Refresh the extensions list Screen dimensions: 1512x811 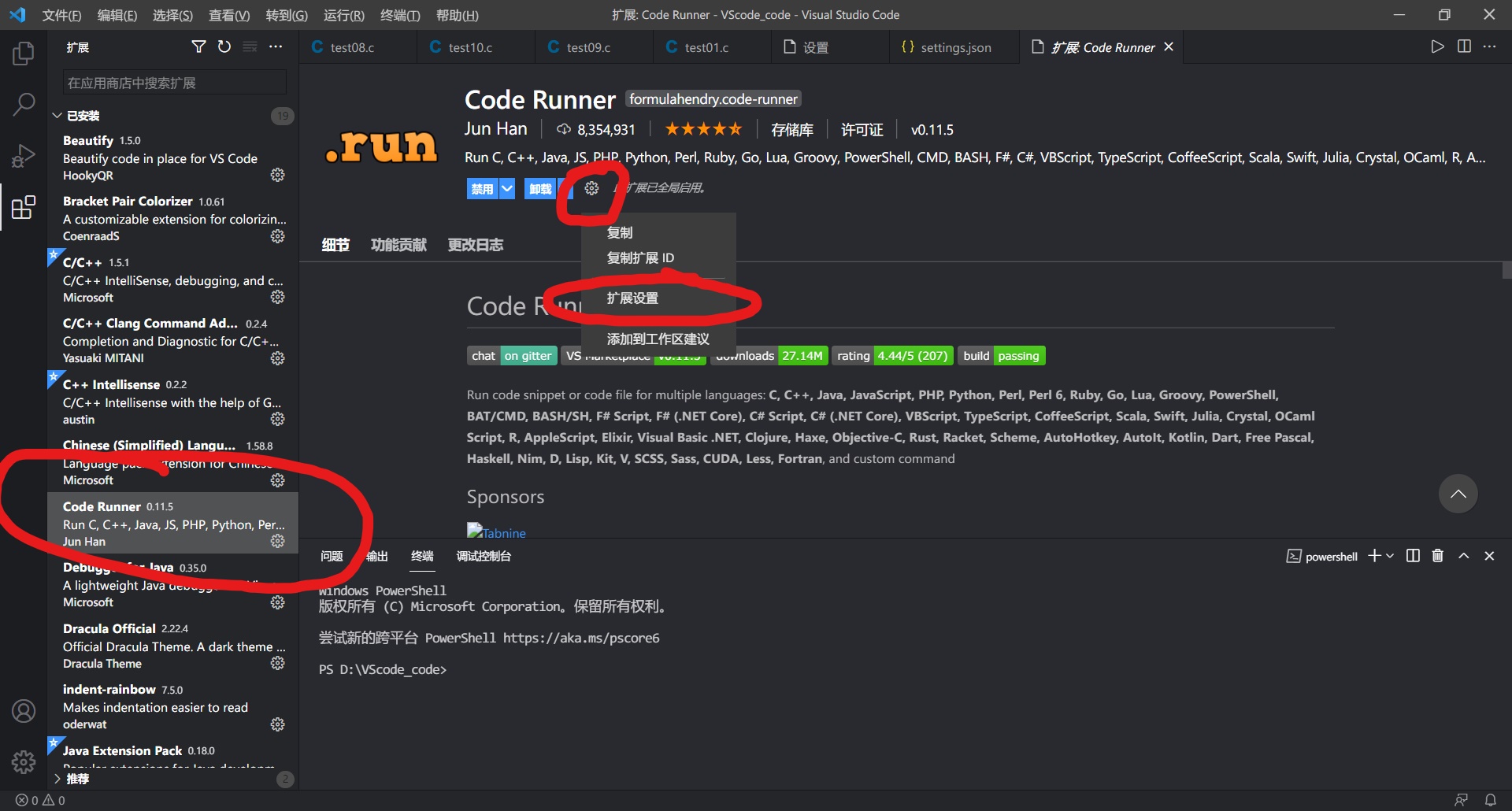(x=224, y=47)
